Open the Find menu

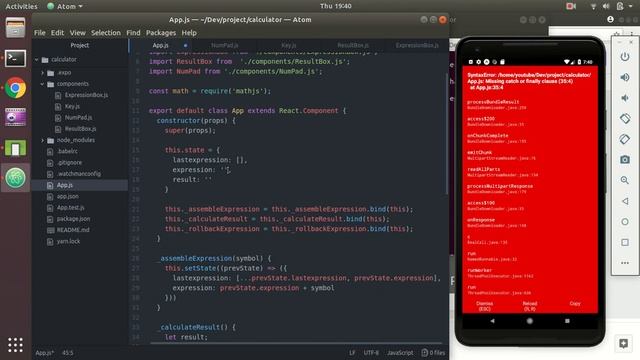[133, 33]
